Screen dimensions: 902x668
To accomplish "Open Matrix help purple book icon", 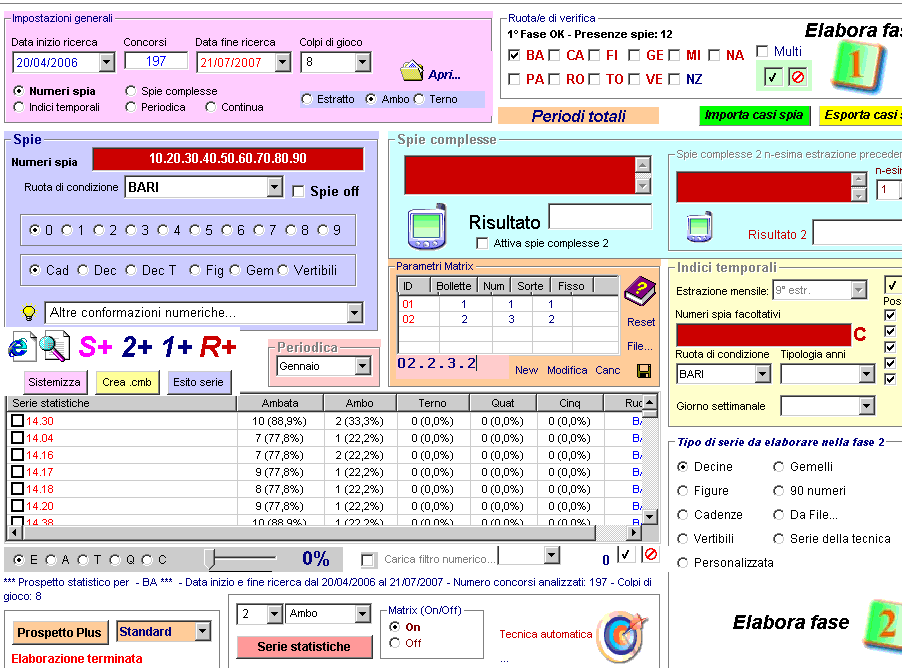I will click(x=640, y=291).
